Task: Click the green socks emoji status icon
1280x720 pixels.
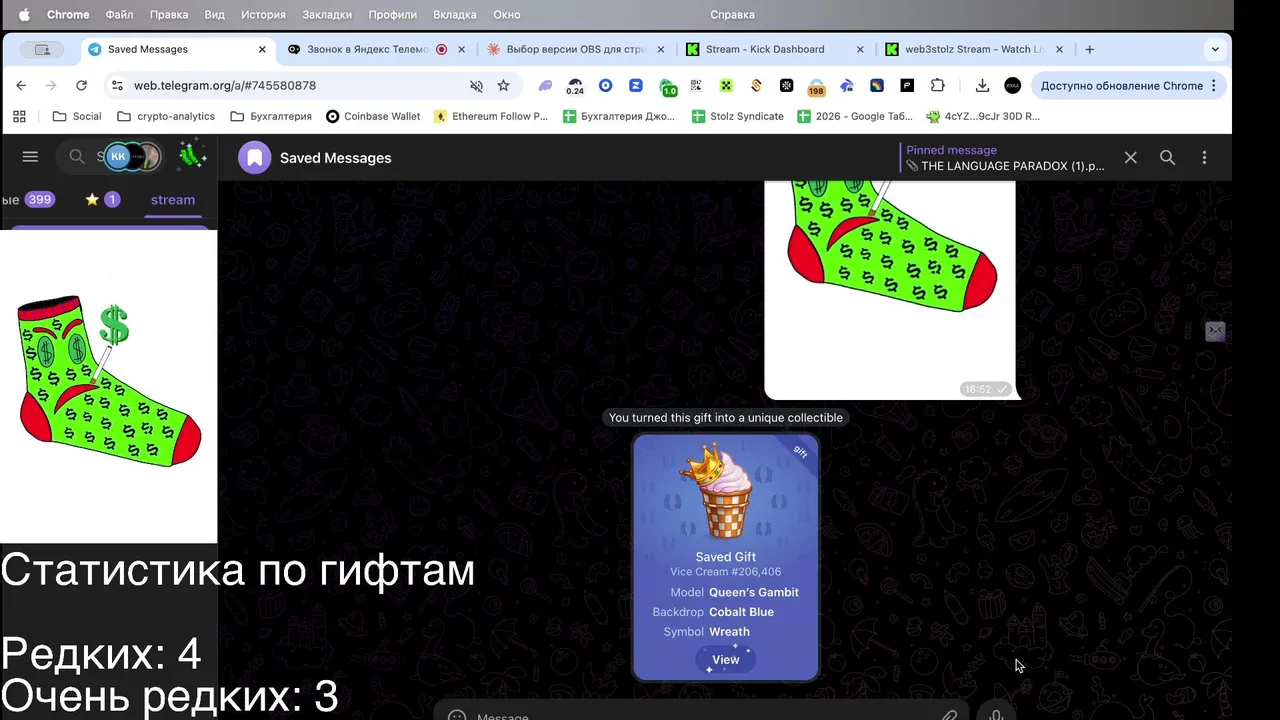Action: pyautogui.click(x=191, y=155)
